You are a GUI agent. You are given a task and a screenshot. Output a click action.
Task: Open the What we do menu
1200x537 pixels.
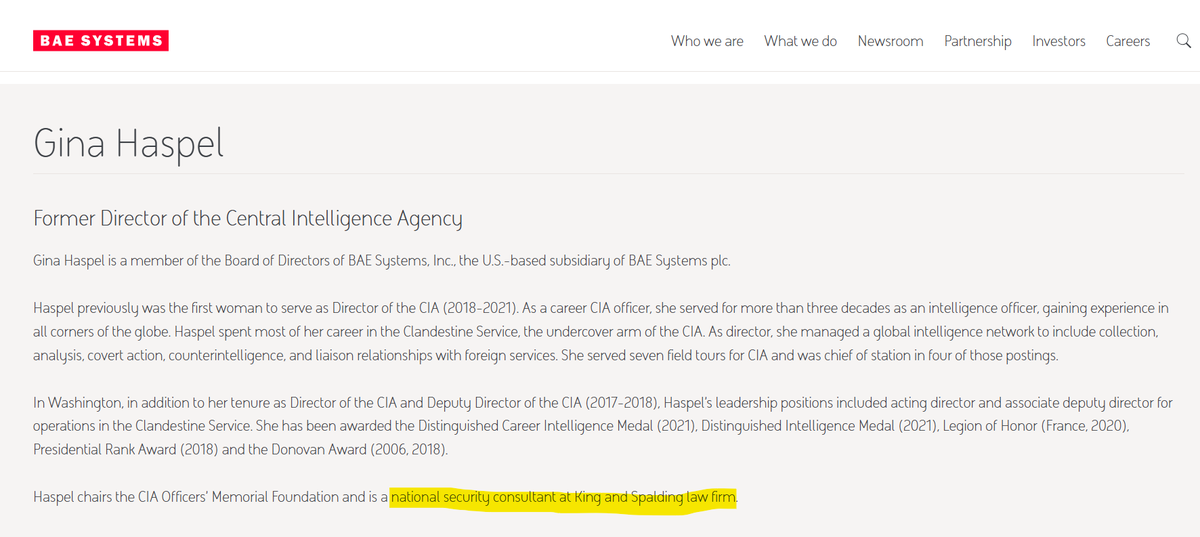(800, 41)
